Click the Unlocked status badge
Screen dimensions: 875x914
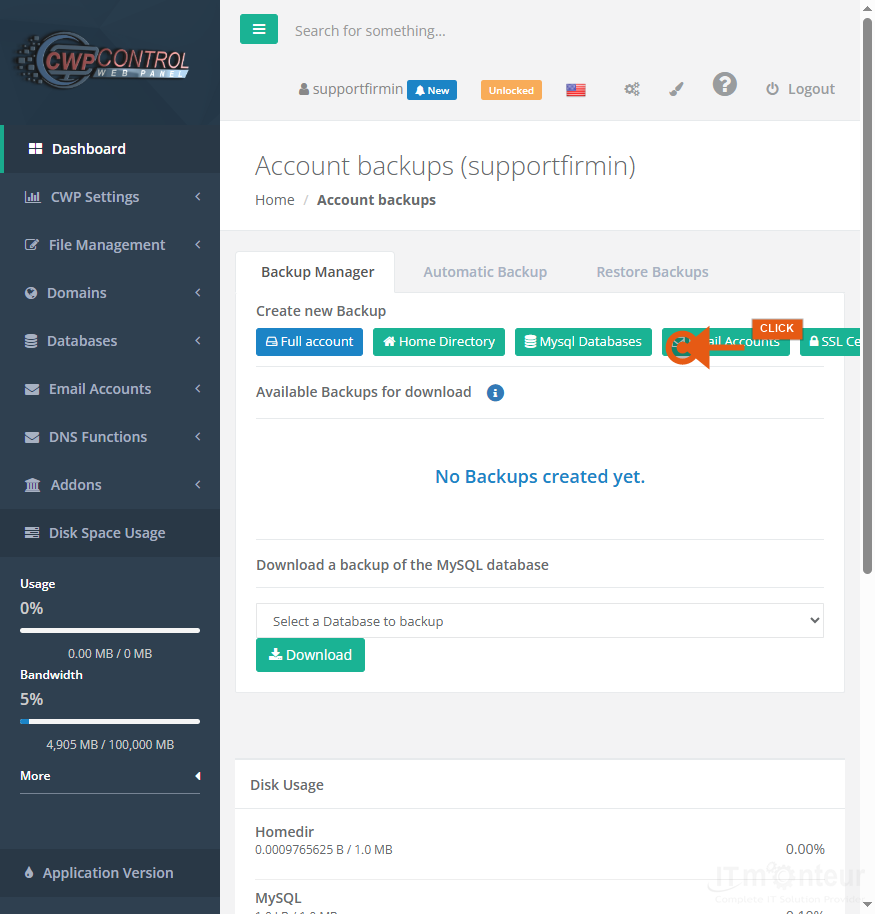click(x=511, y=90)
